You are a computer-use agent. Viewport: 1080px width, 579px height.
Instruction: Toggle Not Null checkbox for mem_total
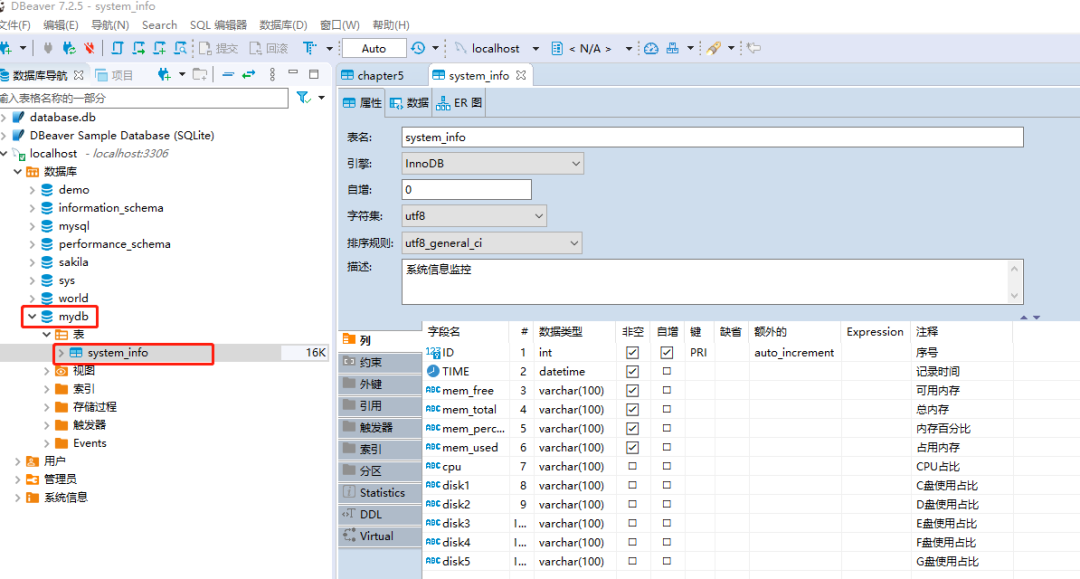[x=632, y=410]
